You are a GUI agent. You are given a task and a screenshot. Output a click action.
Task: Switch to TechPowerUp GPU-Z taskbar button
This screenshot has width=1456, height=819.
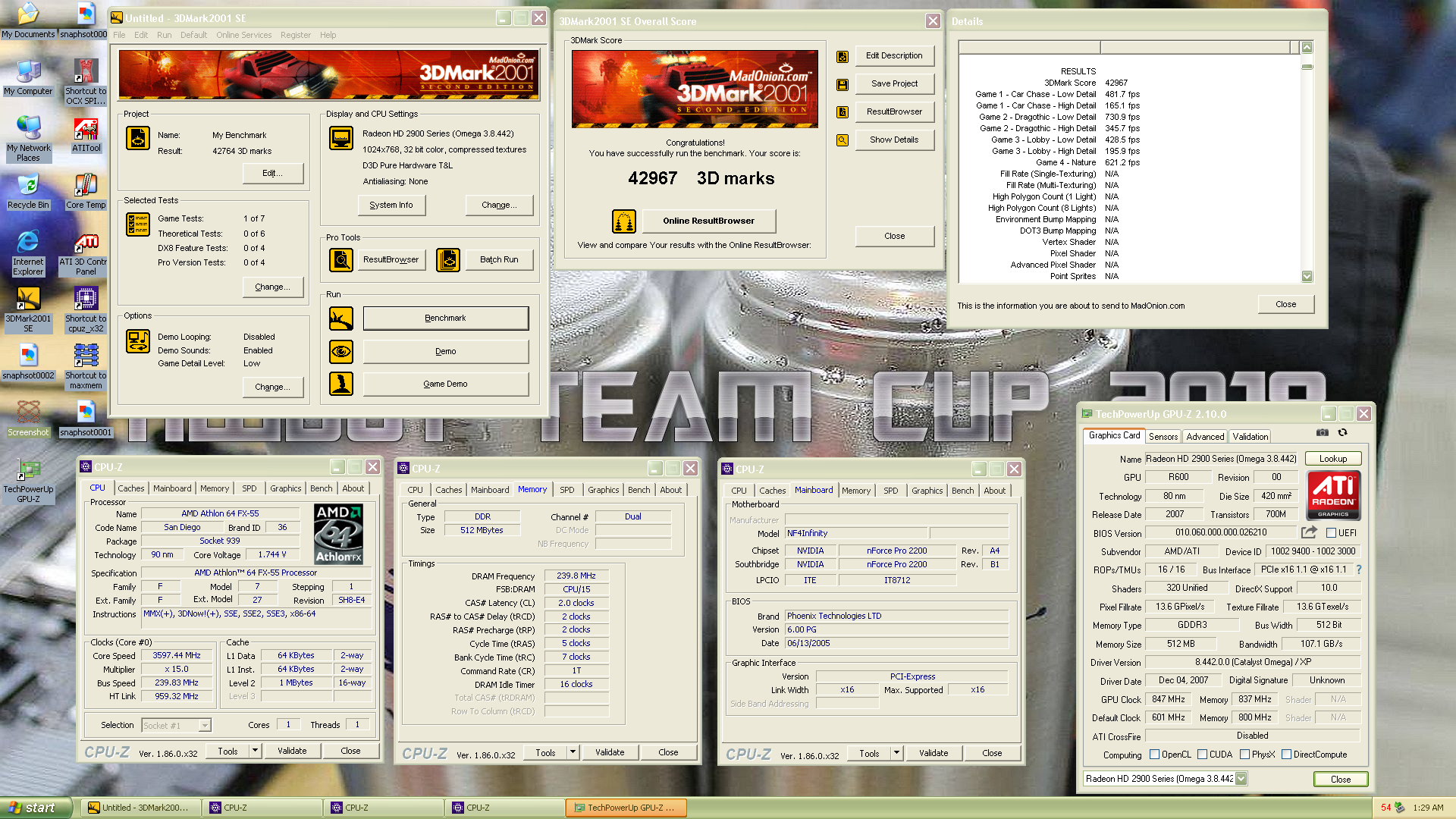(x=625, y=808)
